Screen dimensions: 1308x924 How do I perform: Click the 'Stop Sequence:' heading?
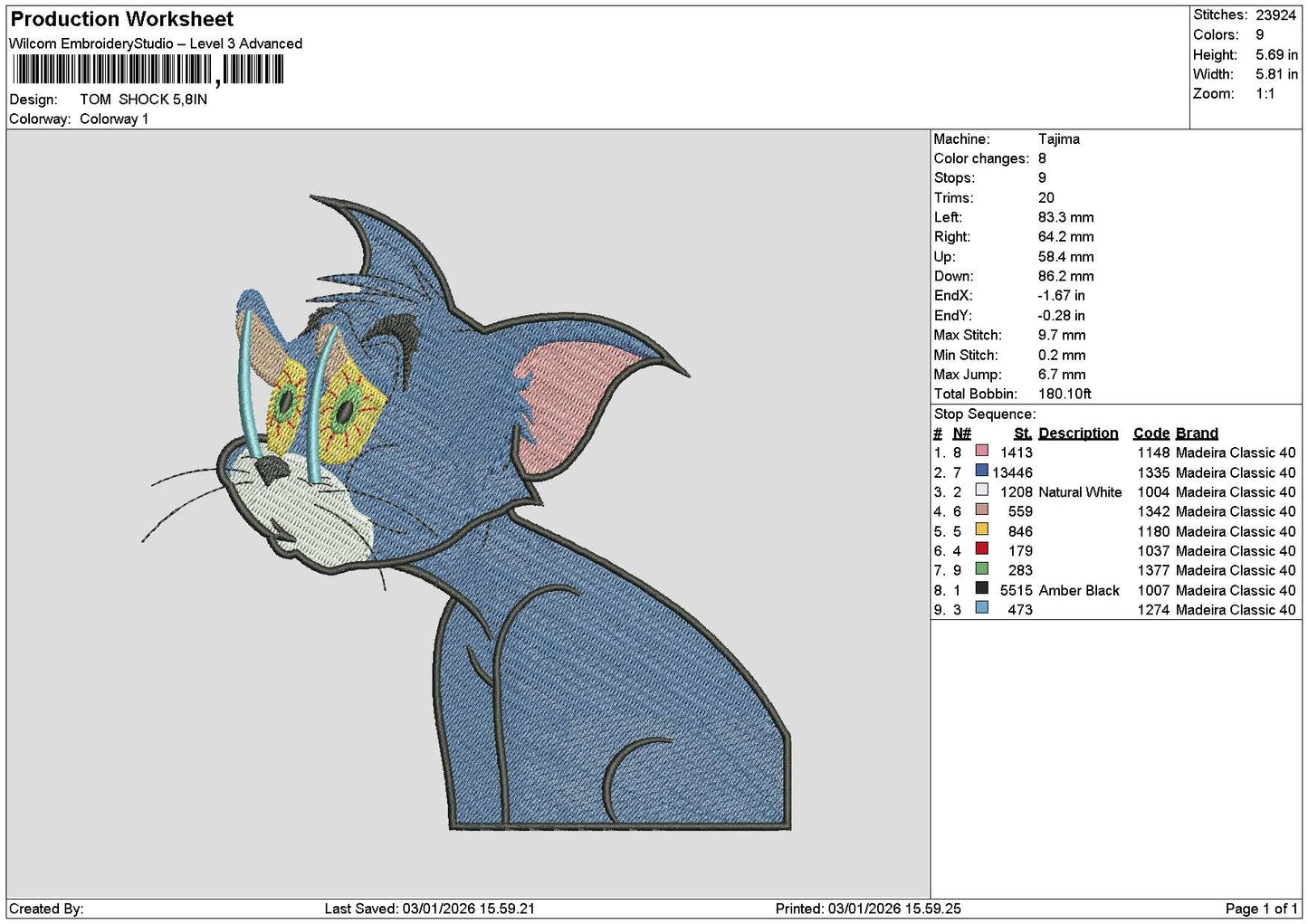click(x=985, y=414)
